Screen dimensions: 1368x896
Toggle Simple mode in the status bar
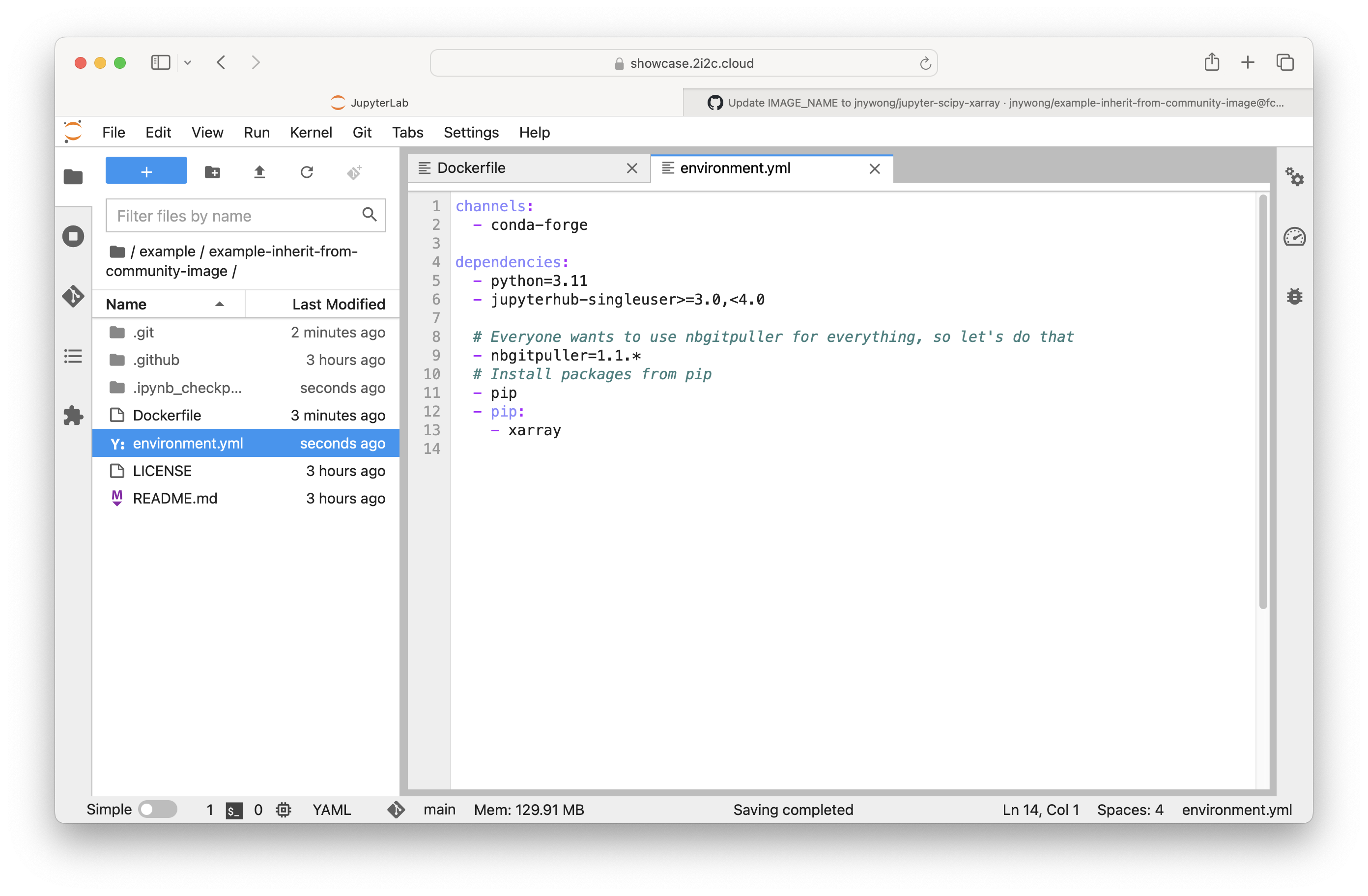158,809
